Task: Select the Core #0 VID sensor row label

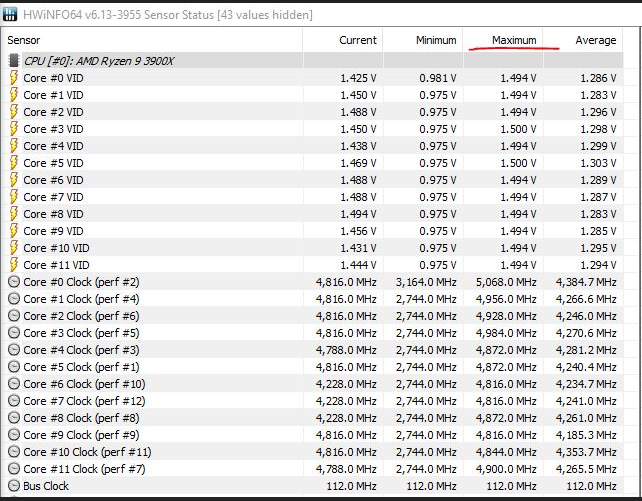Action: coord(53,78)
